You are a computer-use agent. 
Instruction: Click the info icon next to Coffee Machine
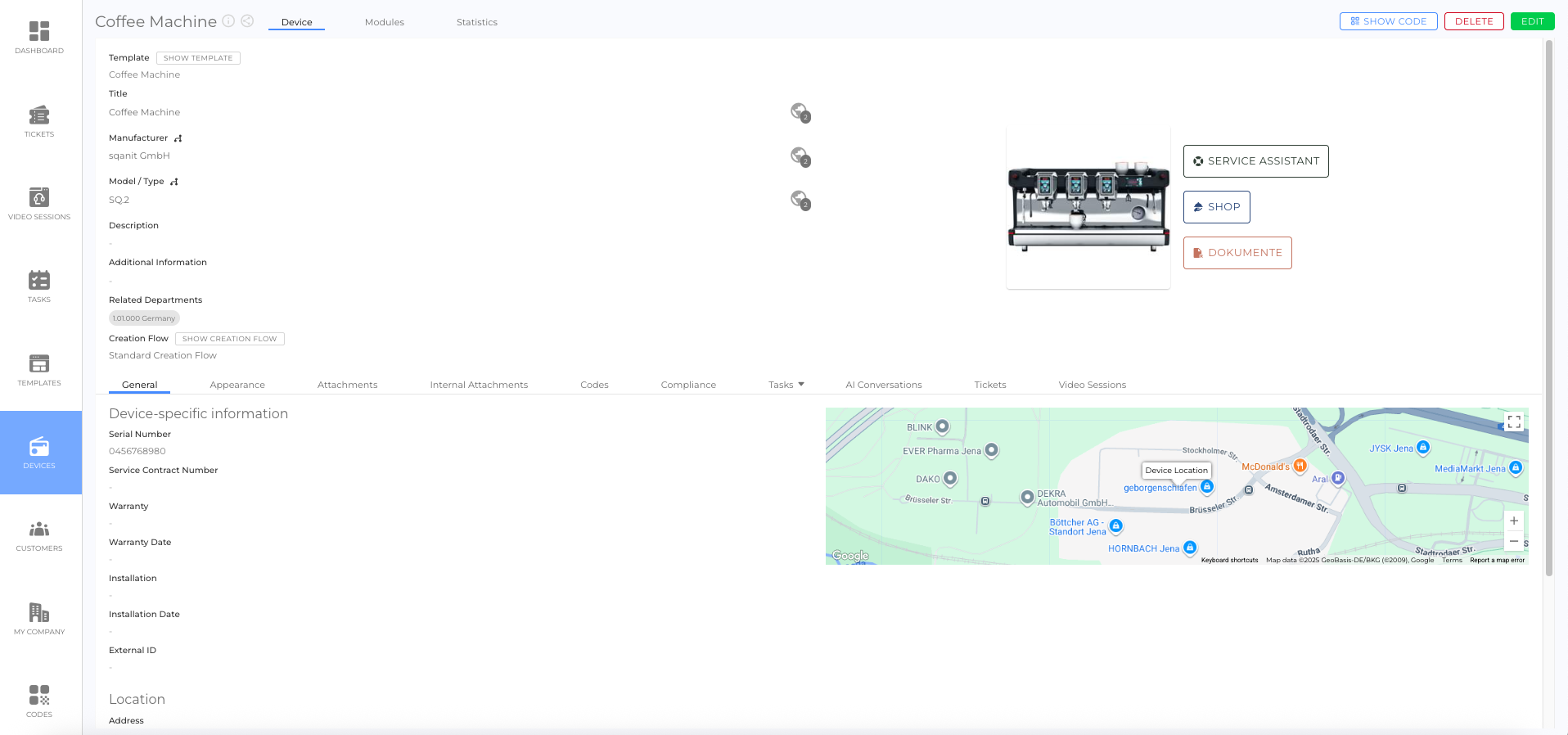point(229,21)
